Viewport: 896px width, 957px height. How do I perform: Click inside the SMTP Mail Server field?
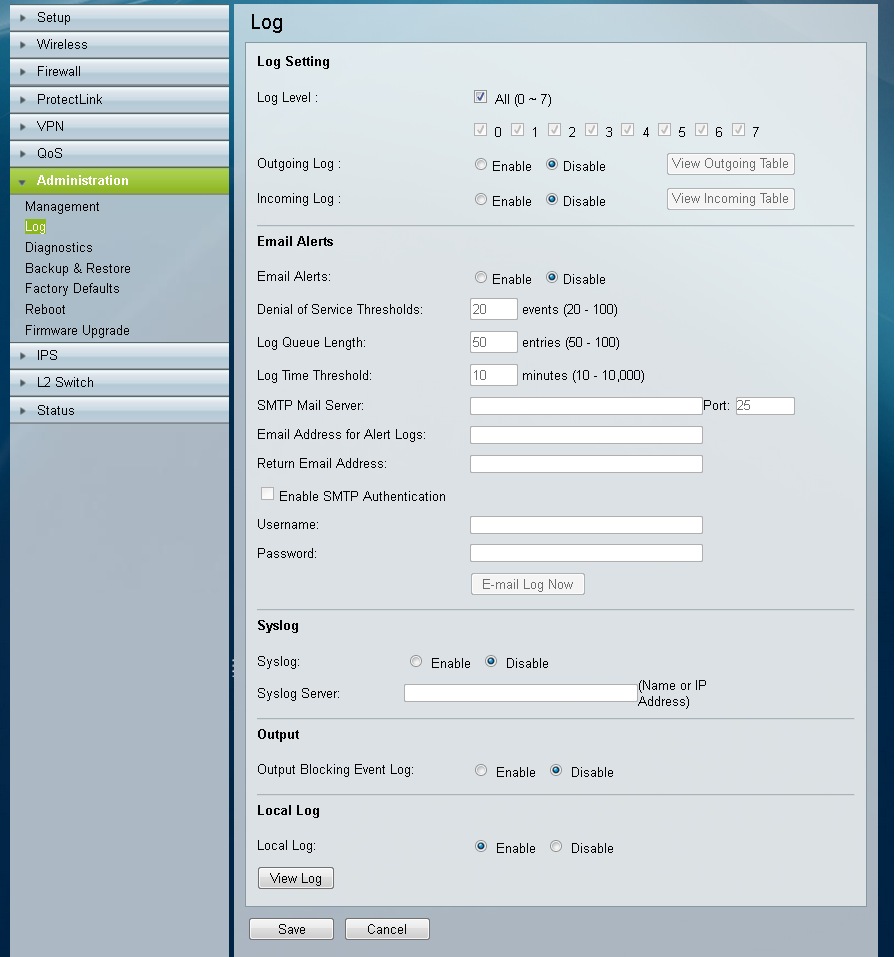click(585, 405)
